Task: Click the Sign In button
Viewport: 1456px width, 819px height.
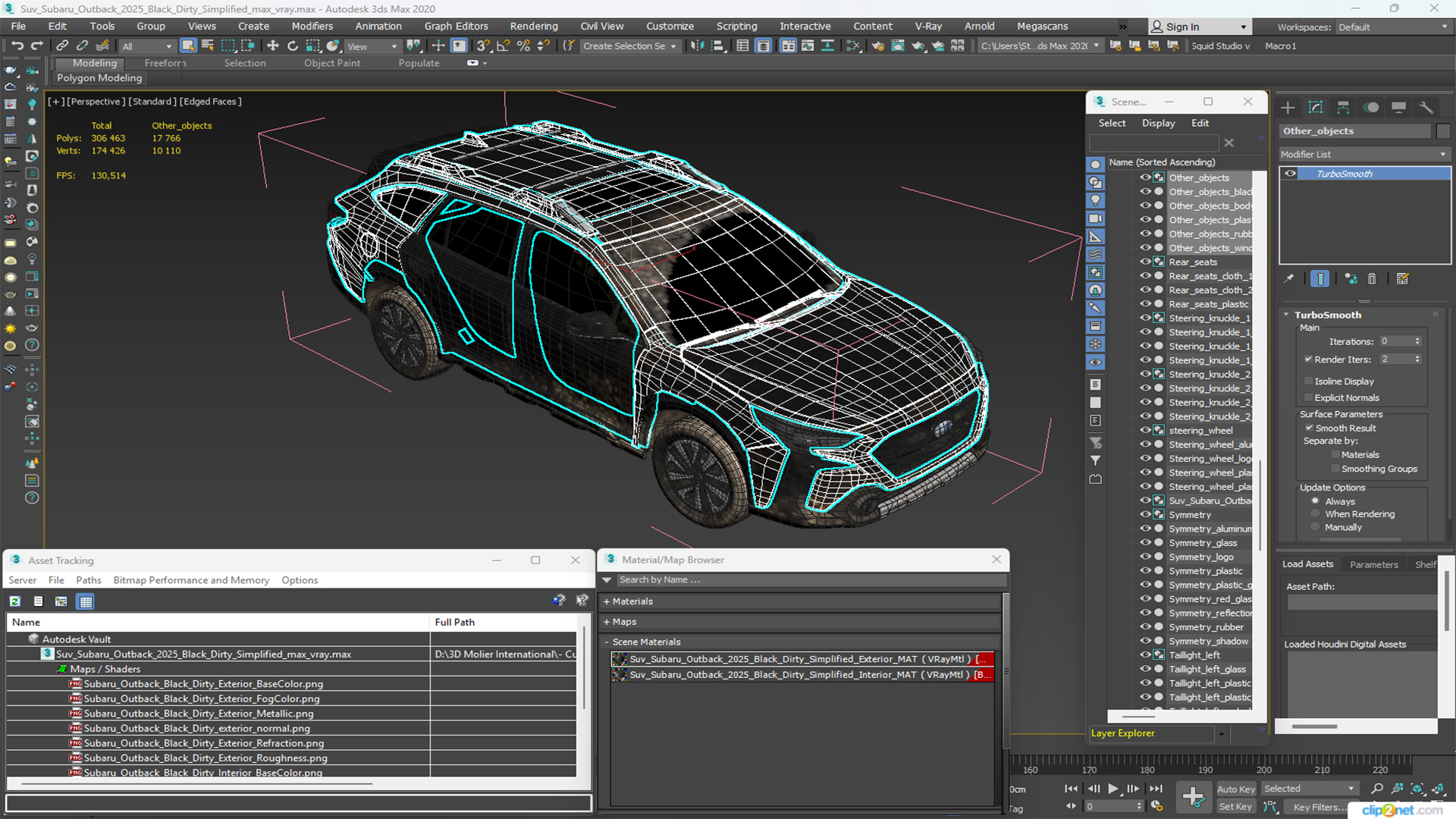Action: click(1199, 27)
